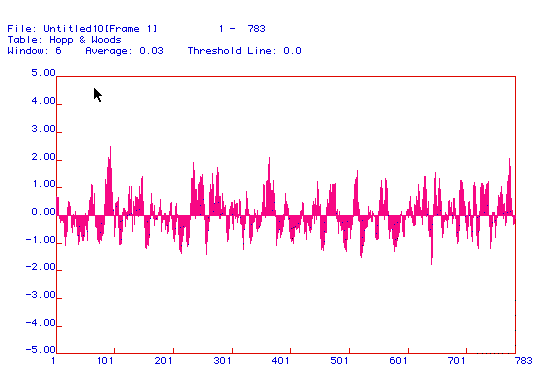Click the y-axis label 2.00
The height and width of the screenshot is (386, 536).
[x=43, y=157]
